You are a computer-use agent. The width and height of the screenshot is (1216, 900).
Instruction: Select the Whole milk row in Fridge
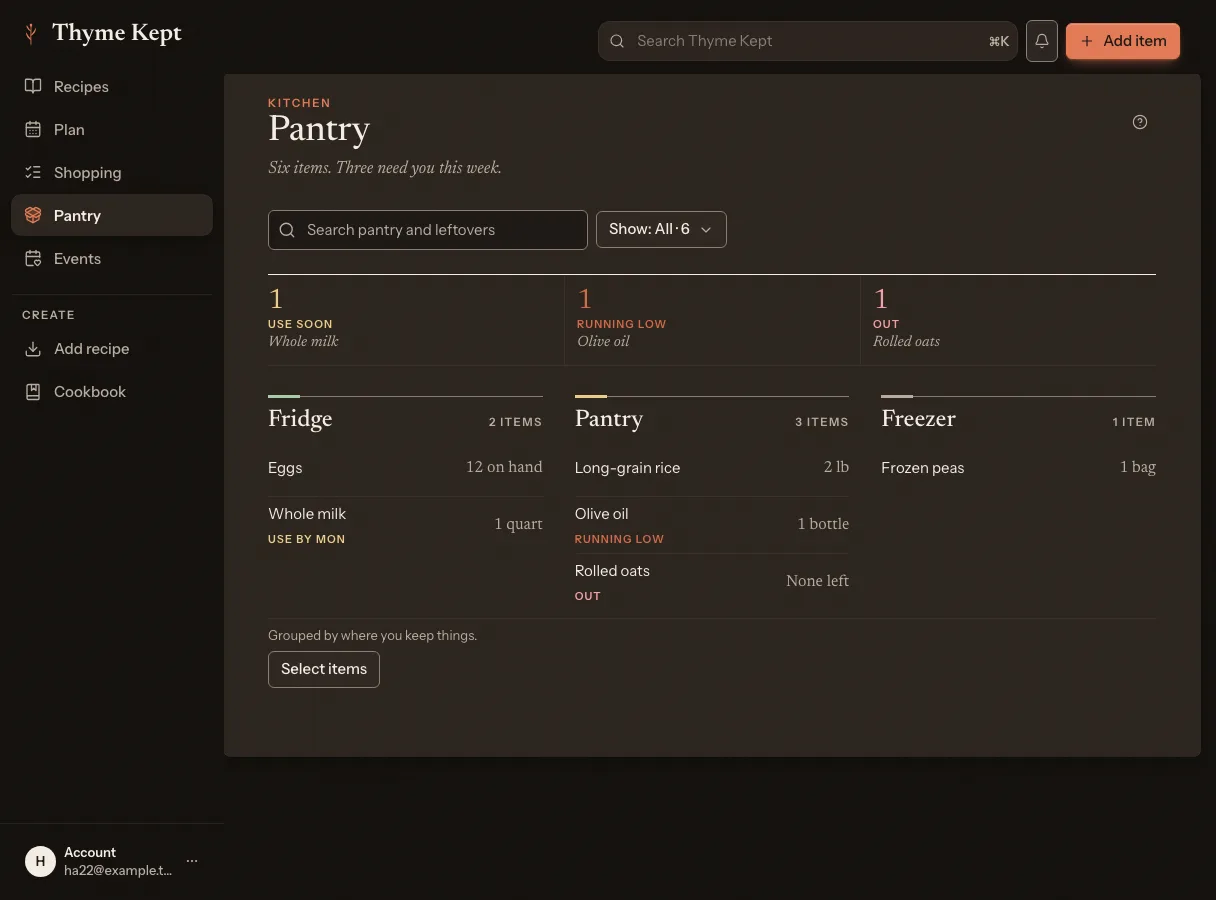405,525
